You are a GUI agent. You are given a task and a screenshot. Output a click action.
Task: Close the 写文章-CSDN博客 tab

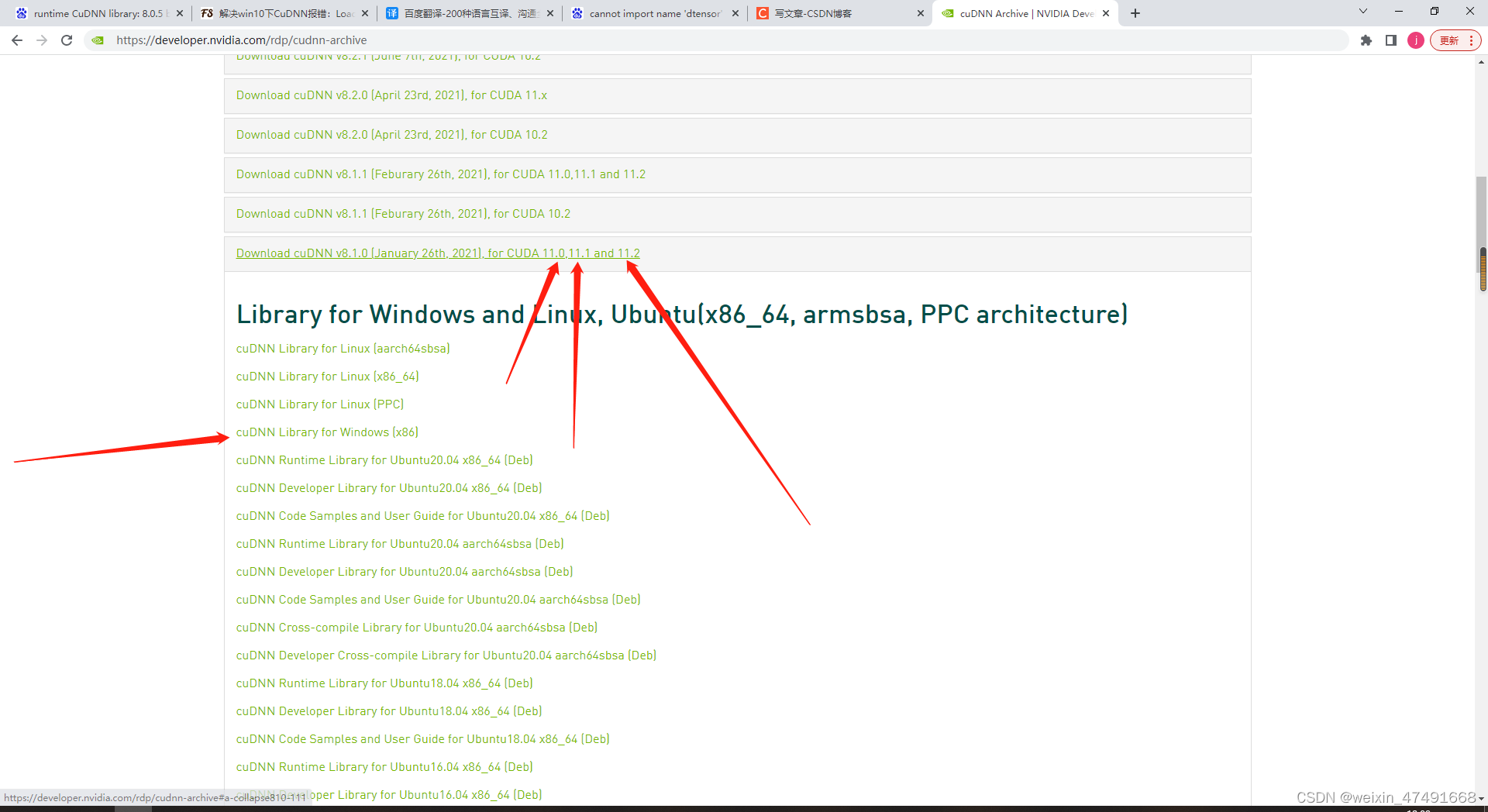click(x=921, y=13)
